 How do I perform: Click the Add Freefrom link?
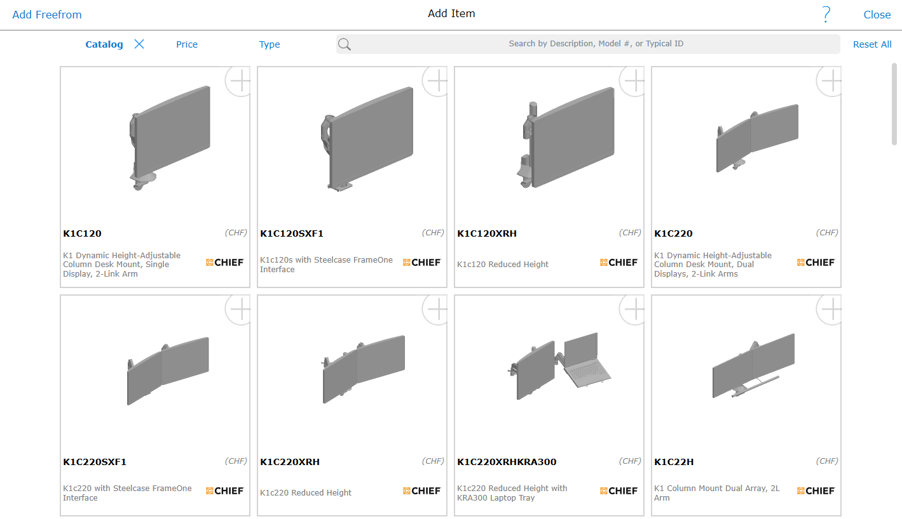coord(47,15)
